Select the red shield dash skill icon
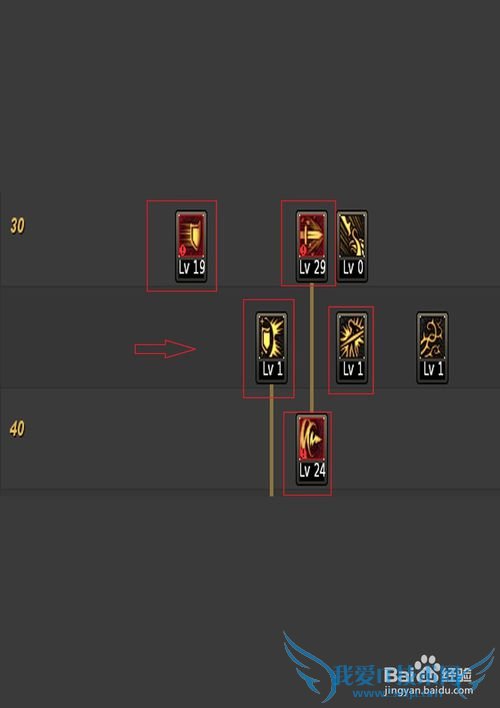The width and height of the screenshot is (500, 708). 191,235
